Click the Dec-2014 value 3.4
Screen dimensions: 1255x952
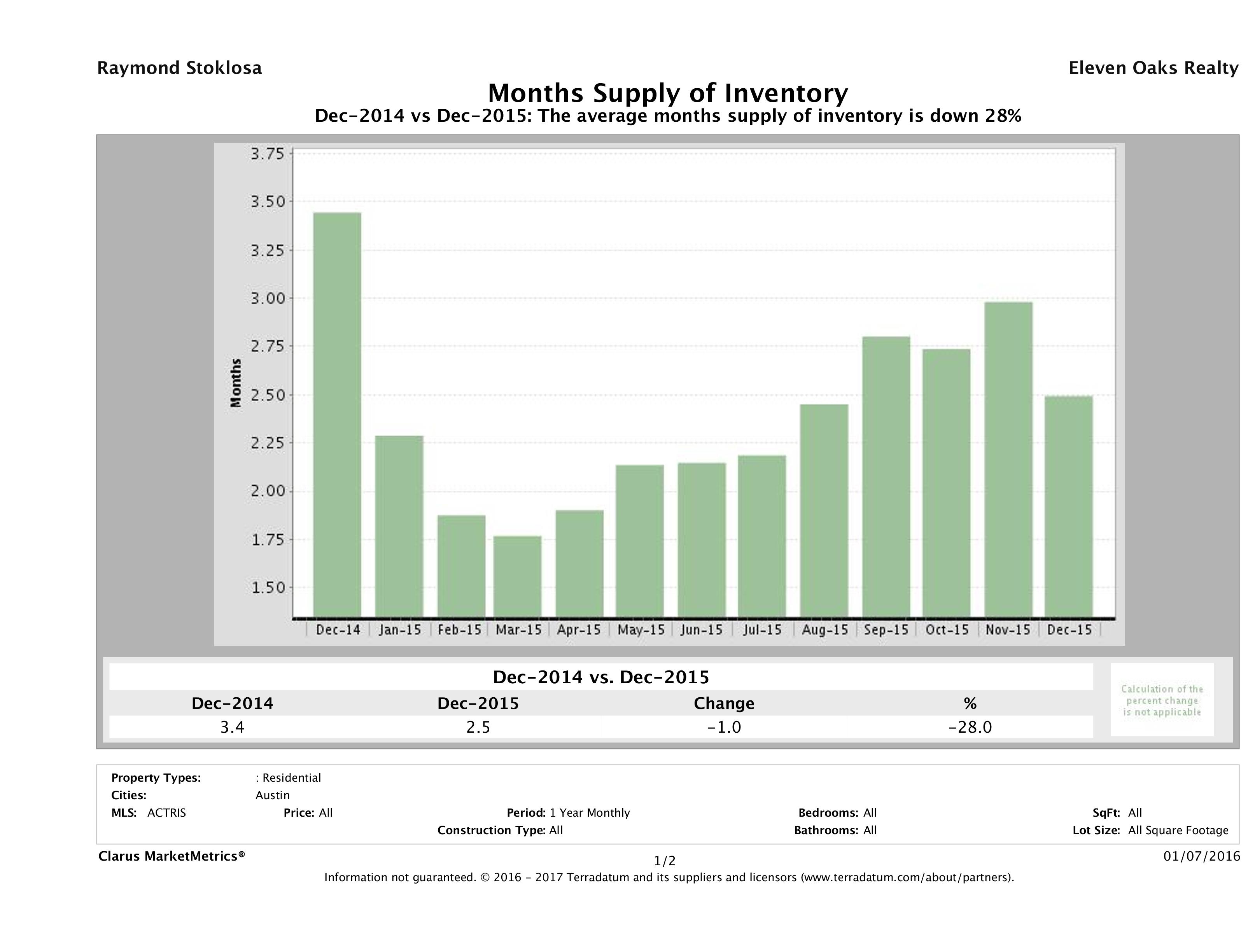pos(232,727)
